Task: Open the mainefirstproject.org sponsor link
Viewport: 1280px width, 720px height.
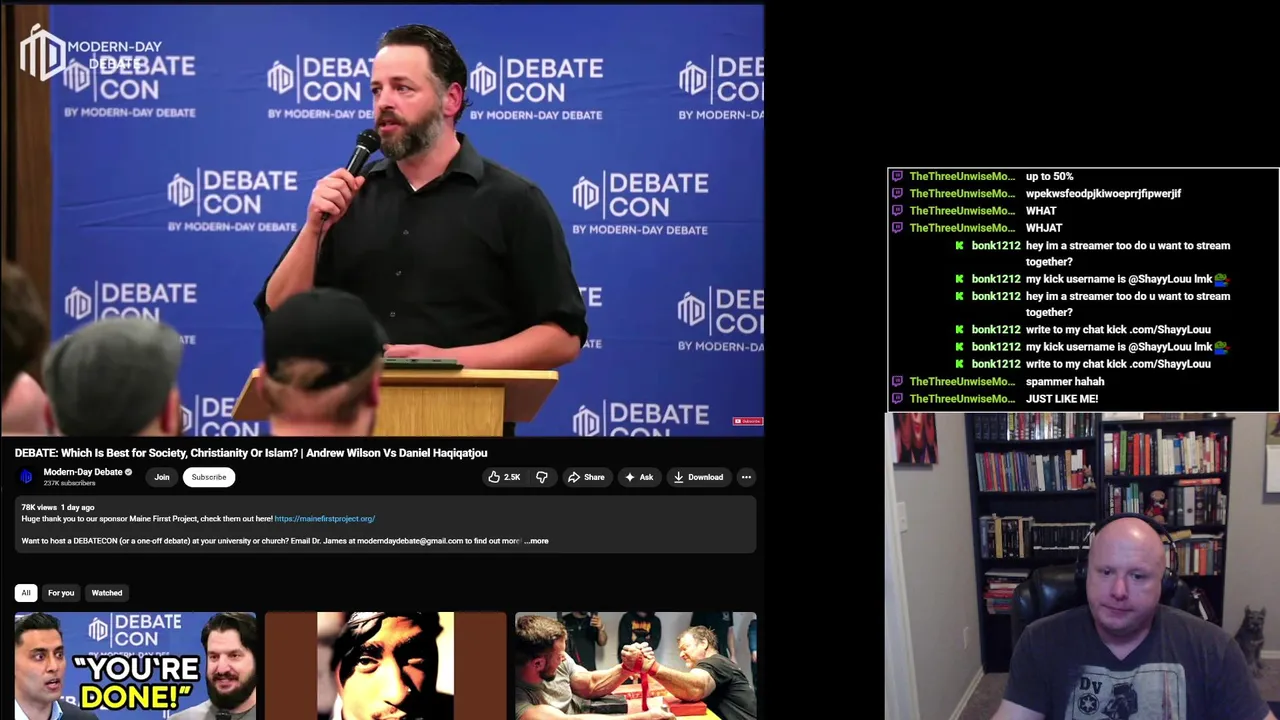Action: 325,518
